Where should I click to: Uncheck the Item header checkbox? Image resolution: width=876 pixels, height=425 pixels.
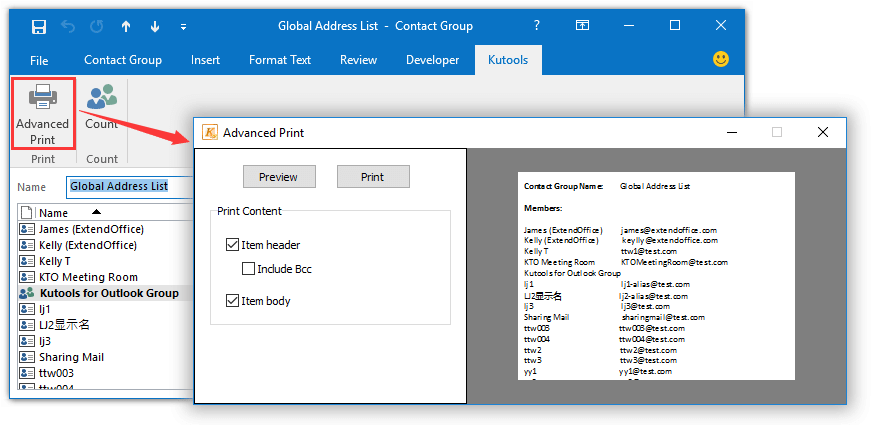pyautogui.click(x=233, y=245)
